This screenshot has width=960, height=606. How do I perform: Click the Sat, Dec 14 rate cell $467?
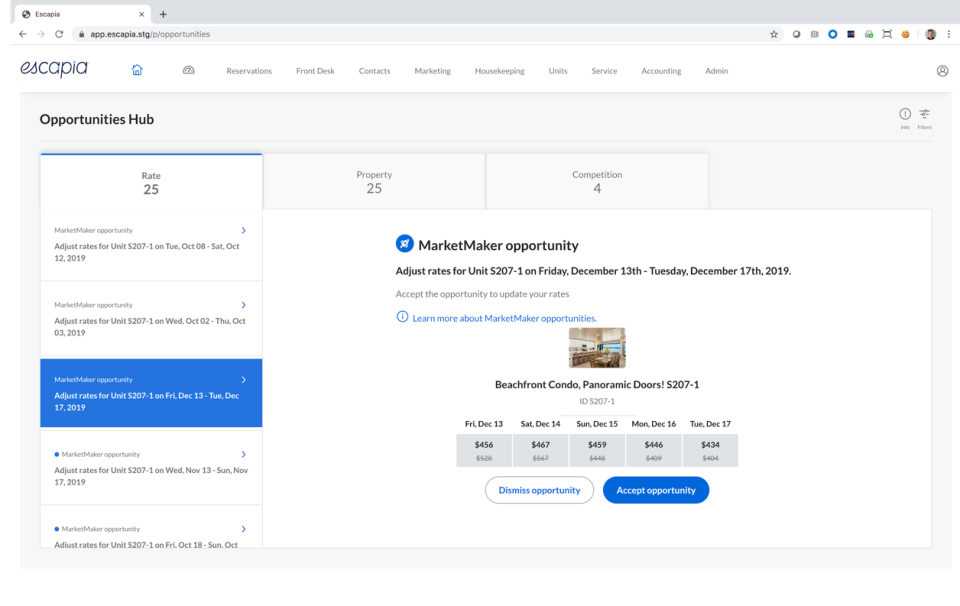[x=541, y=451]
